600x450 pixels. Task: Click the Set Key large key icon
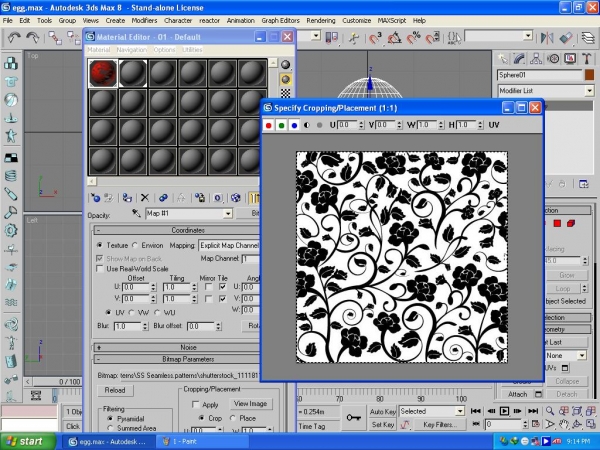tap(353, 417)
